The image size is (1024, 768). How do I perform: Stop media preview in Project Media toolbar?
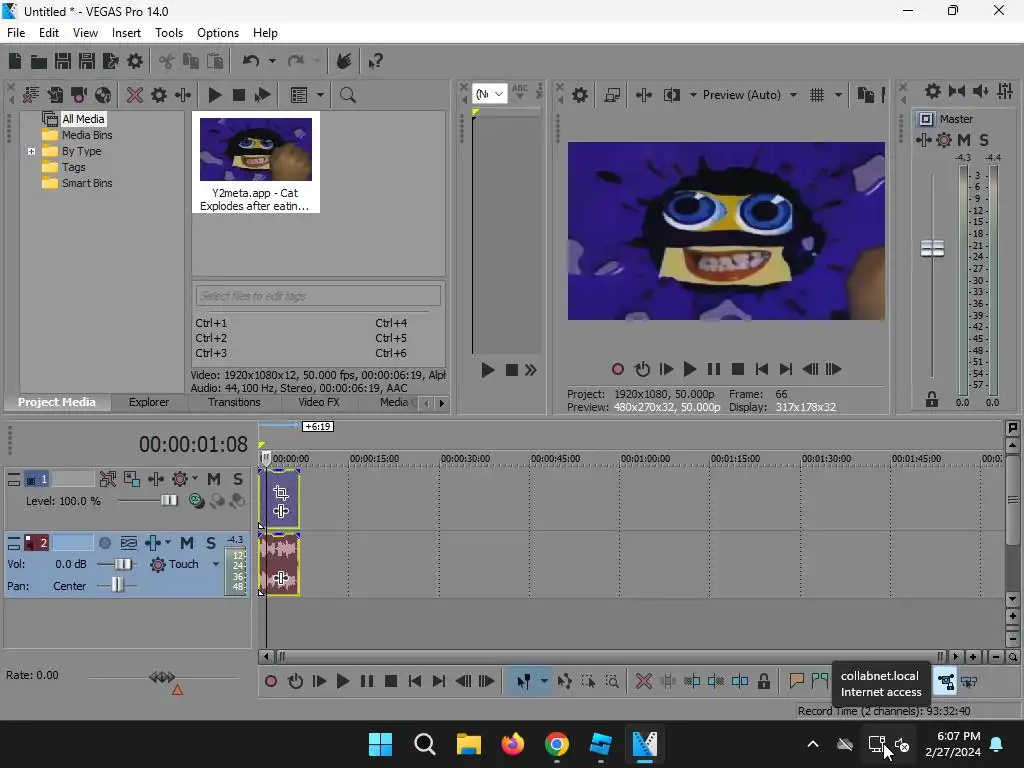point(239,95)
